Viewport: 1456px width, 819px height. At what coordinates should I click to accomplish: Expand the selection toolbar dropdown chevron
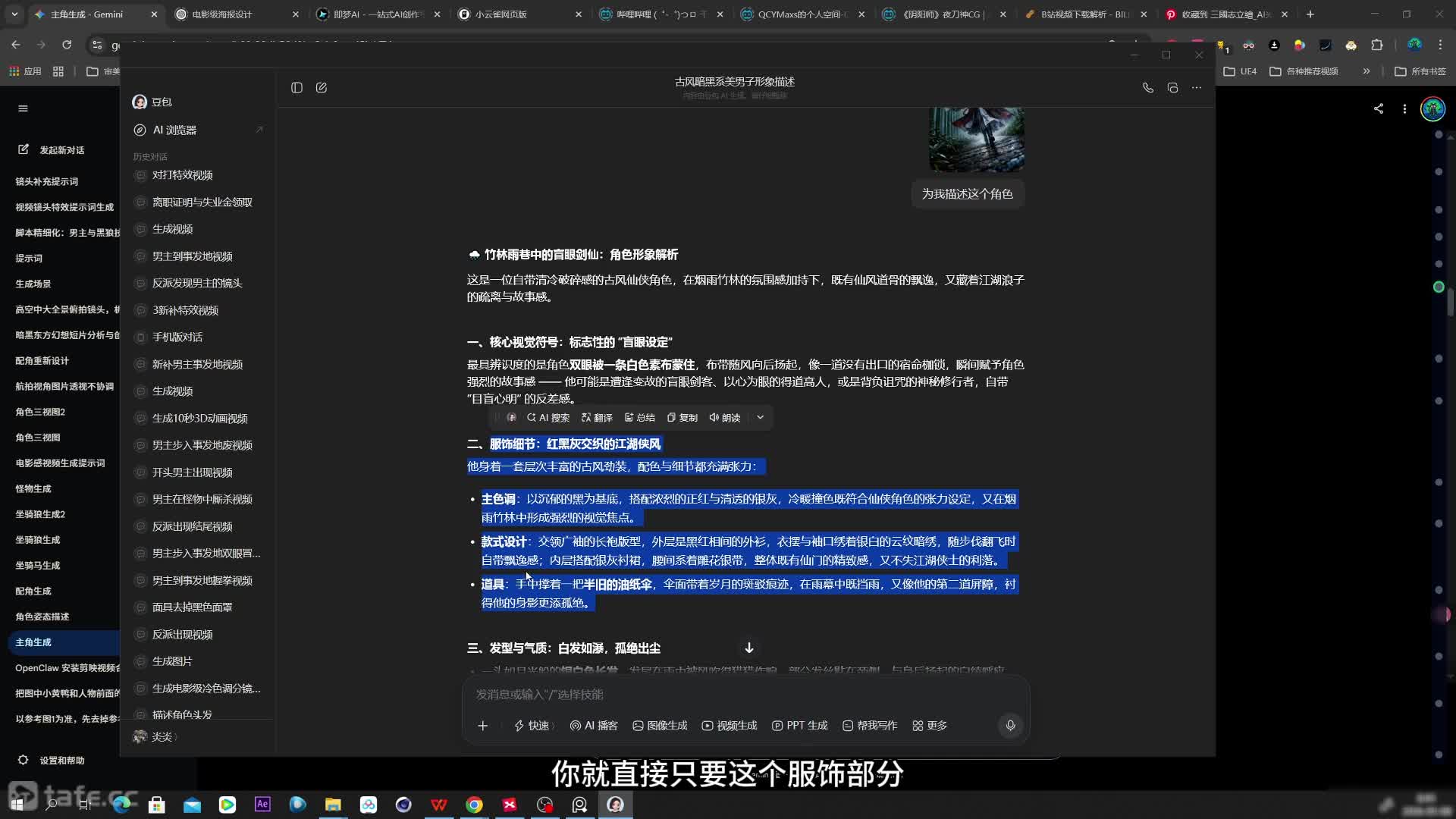(x=760, y=418)
